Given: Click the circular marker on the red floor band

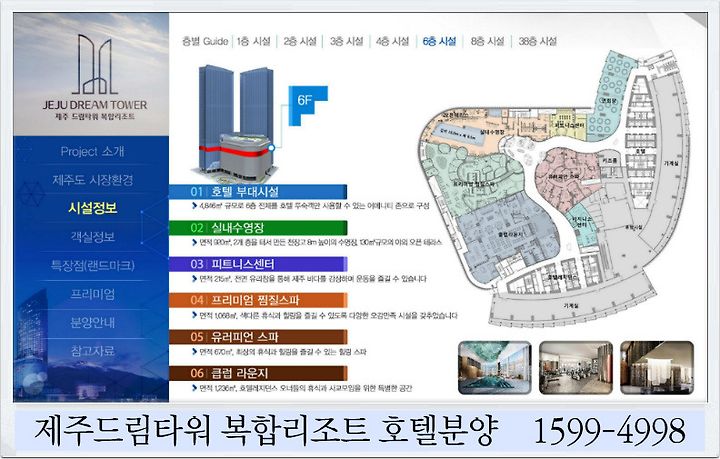Looking at the screenshot, I should point(272,147).
